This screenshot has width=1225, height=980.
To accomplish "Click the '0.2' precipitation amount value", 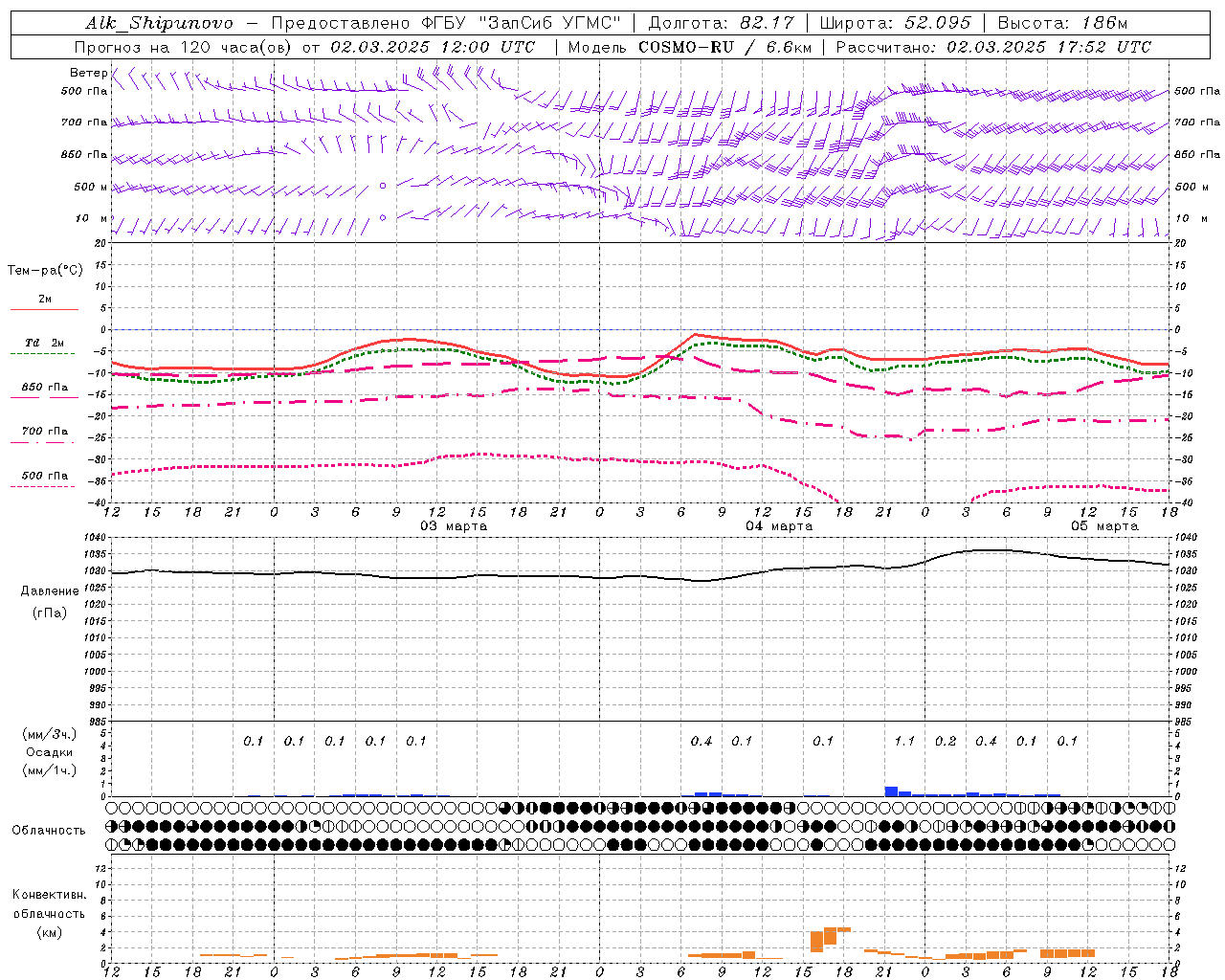I will [x=946, y=742].
